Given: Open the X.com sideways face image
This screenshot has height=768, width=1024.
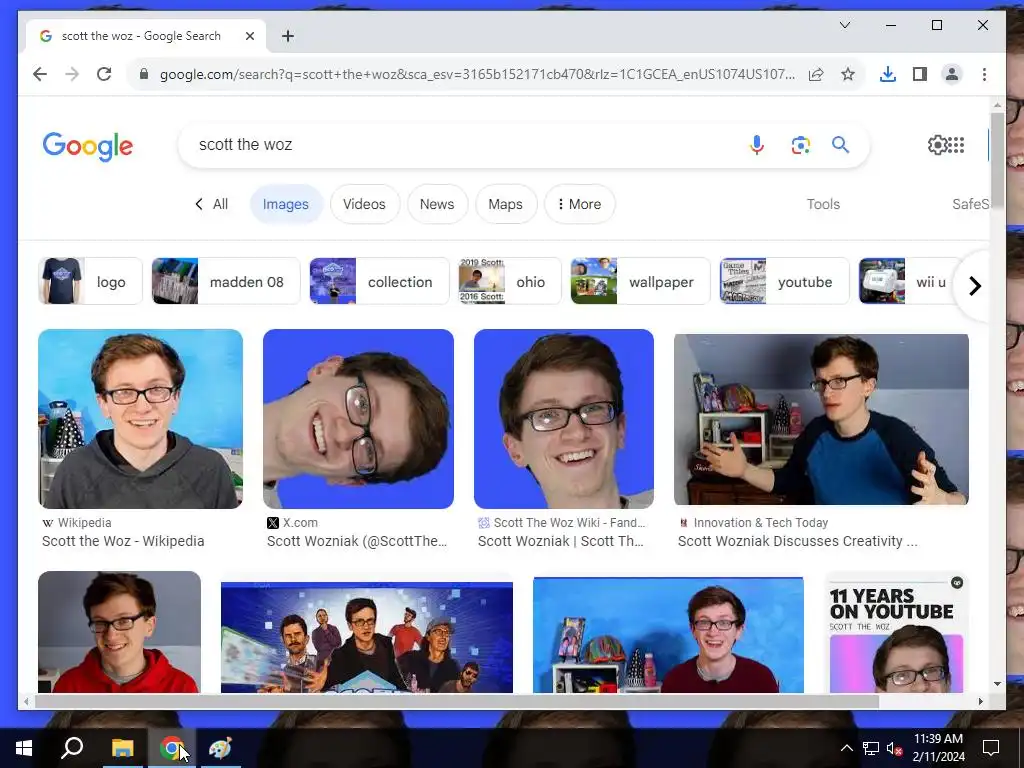Looking at the screenshot, I should (x=358, y=419).
